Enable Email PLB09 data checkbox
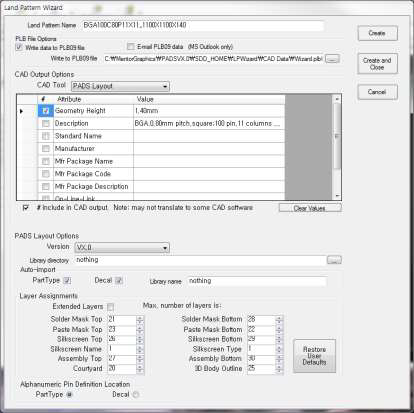The image size is (414, 413). [131, 46]
